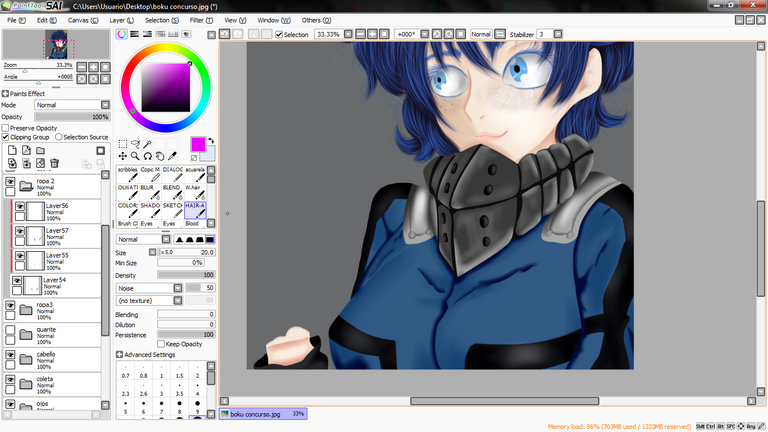Select the Eyedropper color picker tool

(x=172, y=156)
